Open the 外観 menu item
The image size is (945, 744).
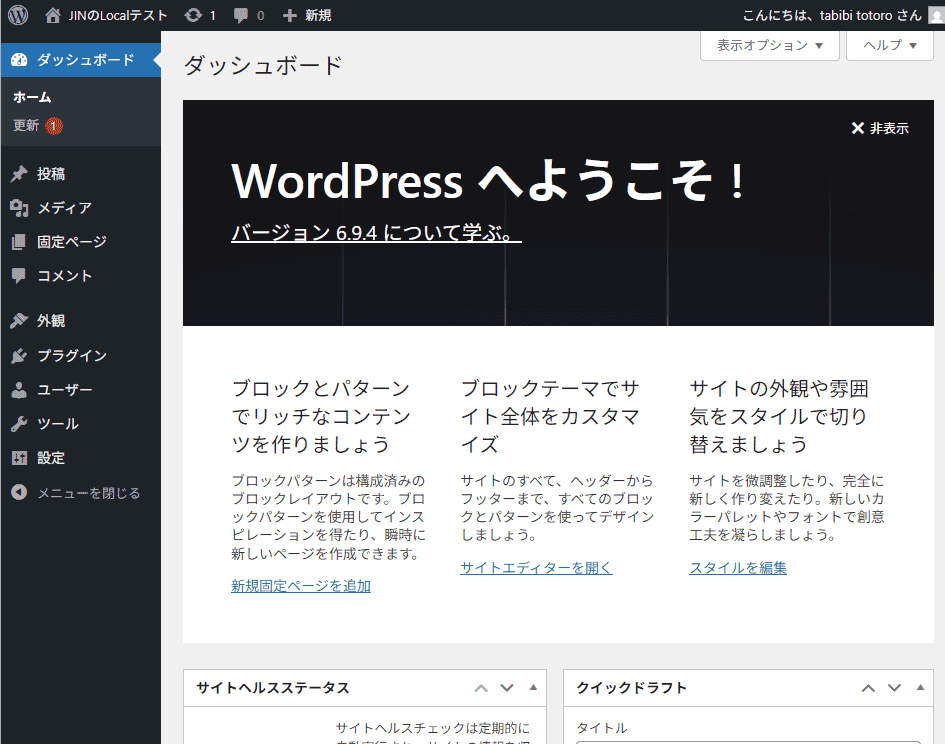[51, 321]
